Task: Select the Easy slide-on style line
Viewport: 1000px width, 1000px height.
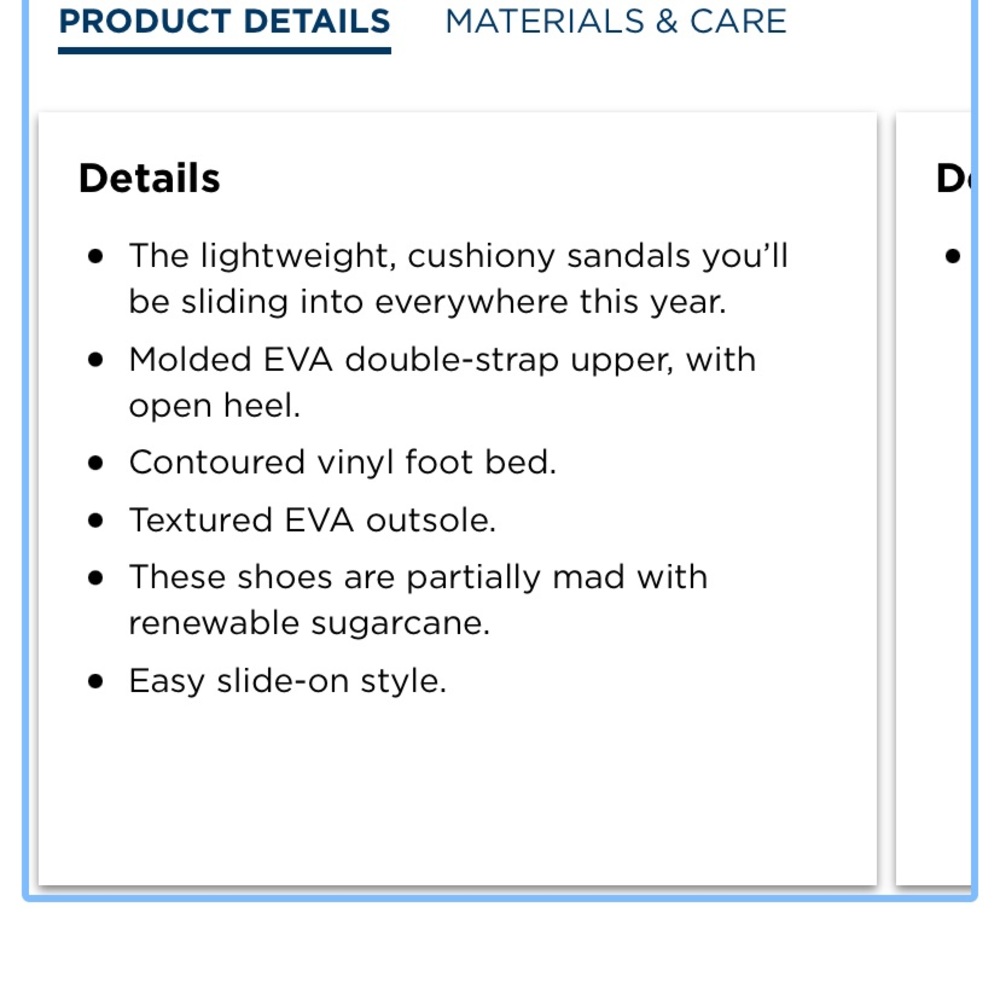Action: click(288, 680)
